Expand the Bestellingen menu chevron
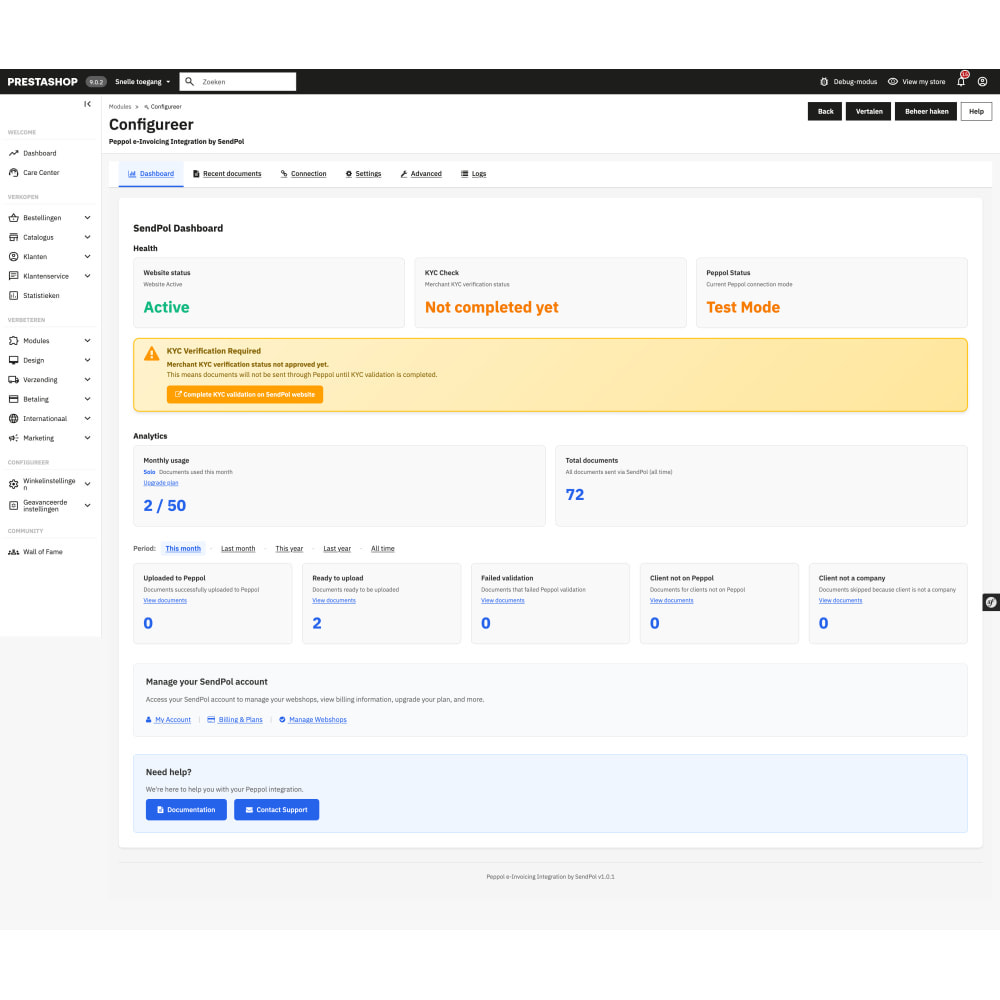 [x=87, y=217]
